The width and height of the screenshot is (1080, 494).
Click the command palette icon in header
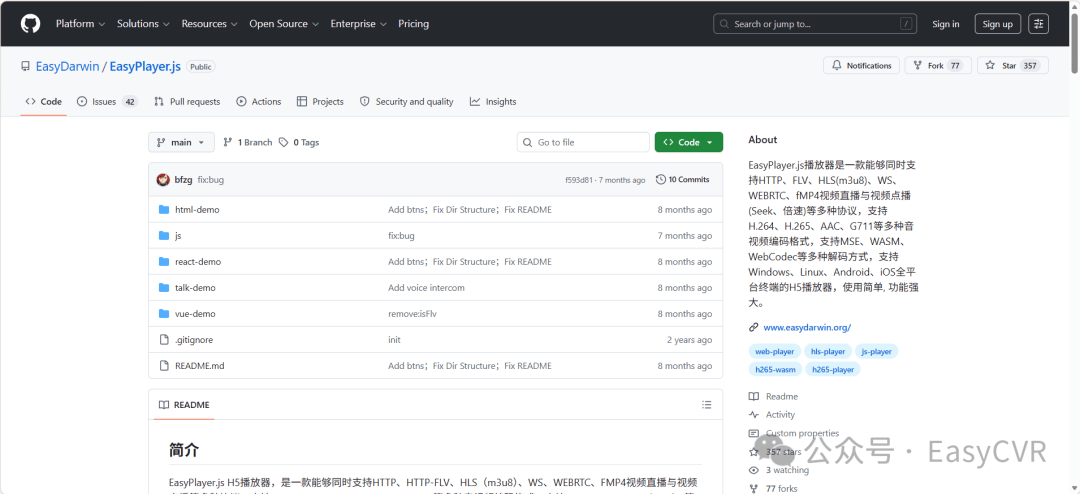click(x=1039, y=23)
